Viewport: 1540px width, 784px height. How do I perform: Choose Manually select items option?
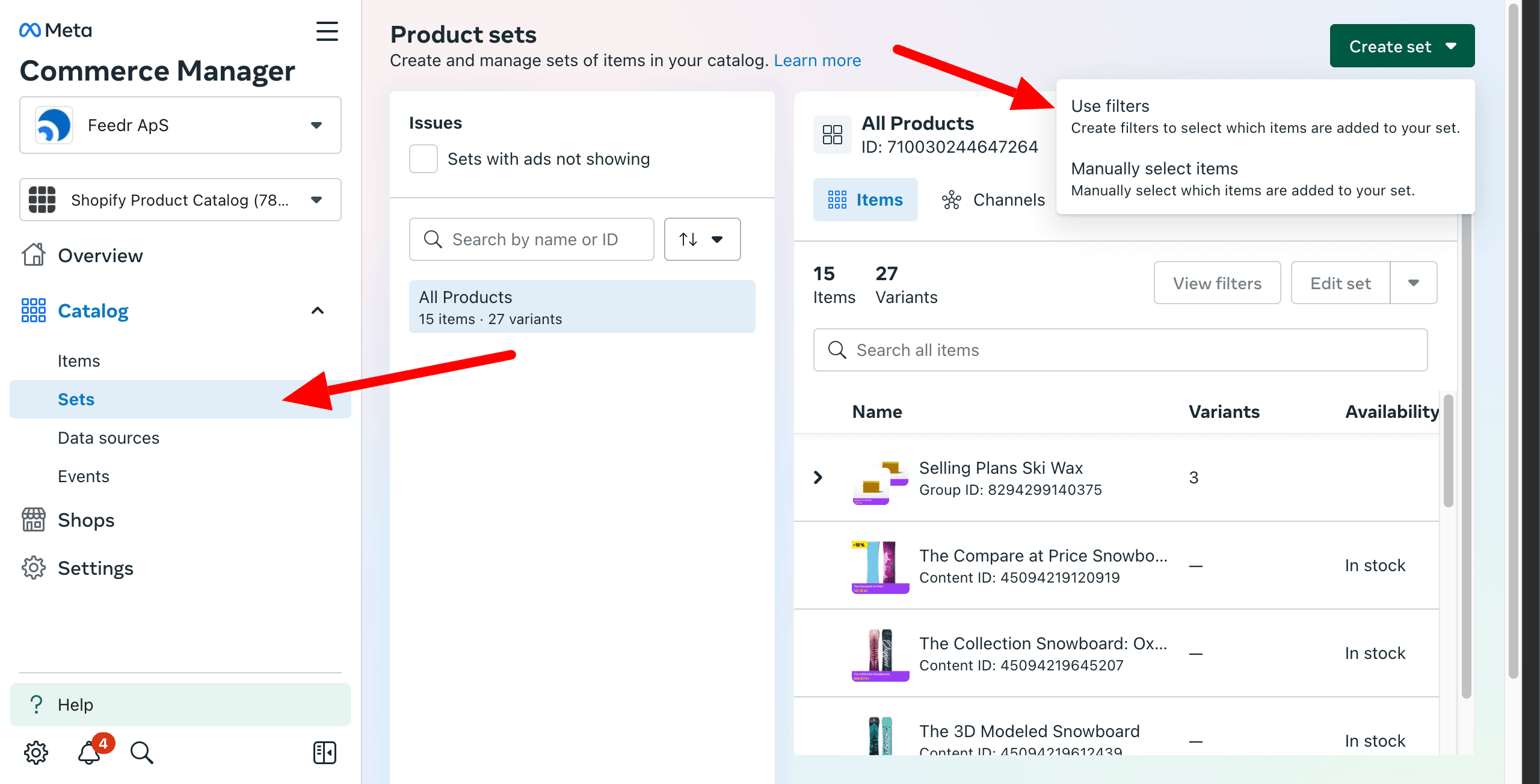1154,168
